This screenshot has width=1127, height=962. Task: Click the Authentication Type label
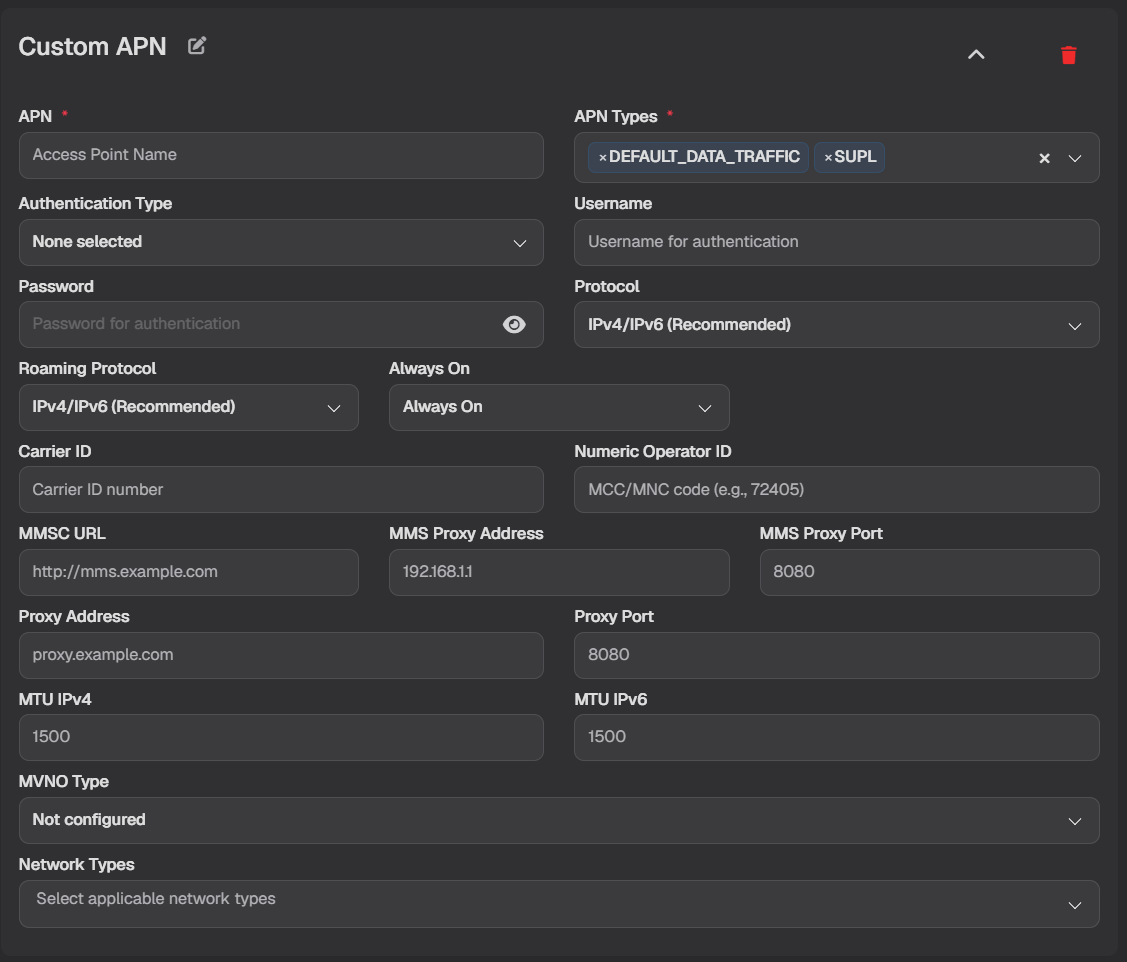click(95, 203)
